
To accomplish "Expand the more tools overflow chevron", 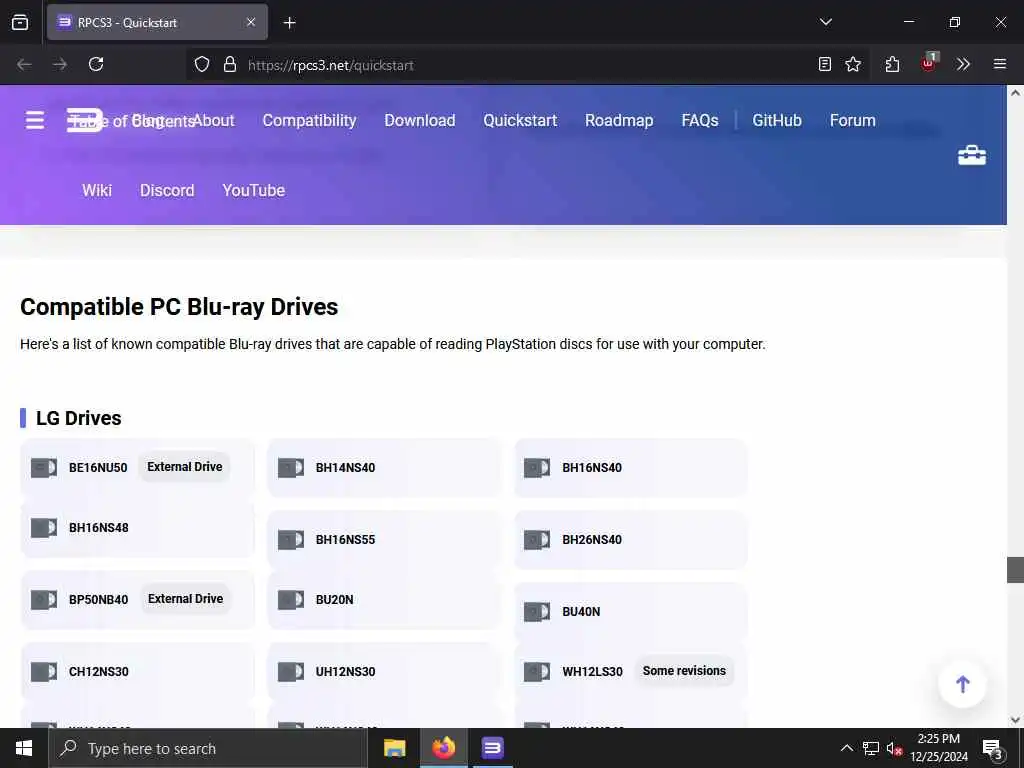I will point(963,64).
